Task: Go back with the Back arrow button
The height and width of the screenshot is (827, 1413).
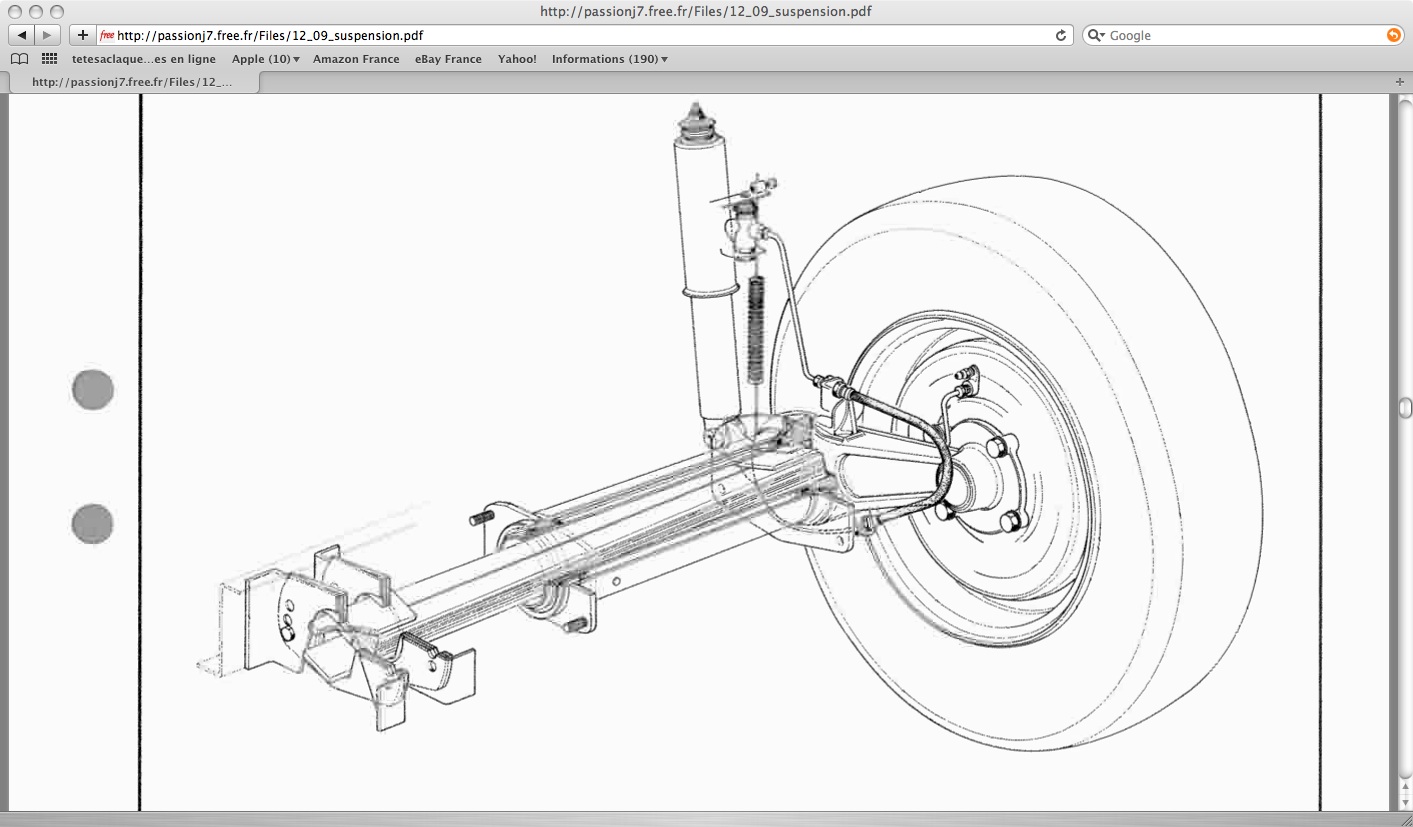Action: (x=22, y=35)
